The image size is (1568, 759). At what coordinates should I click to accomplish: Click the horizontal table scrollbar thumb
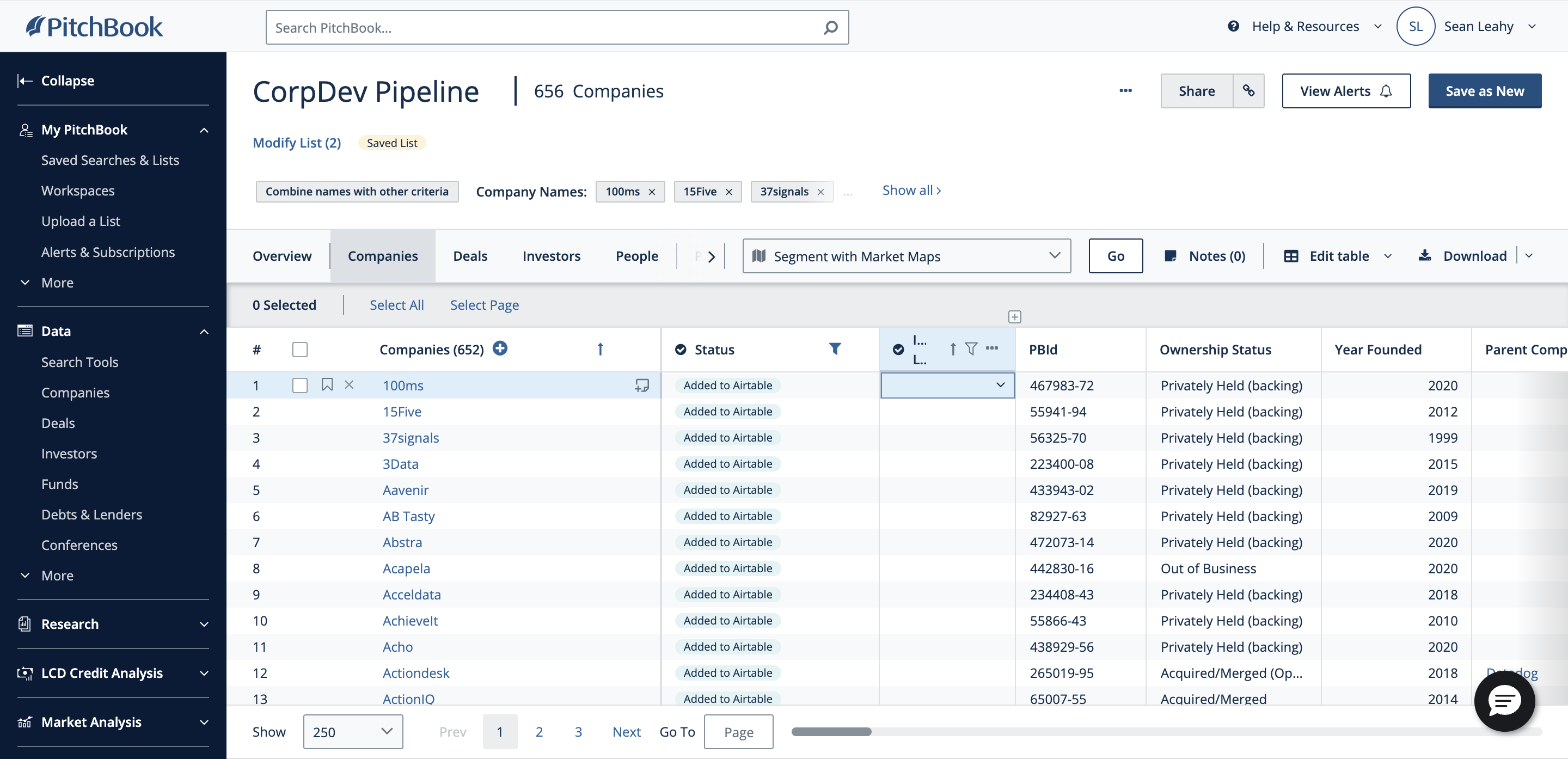click(831, 732)
